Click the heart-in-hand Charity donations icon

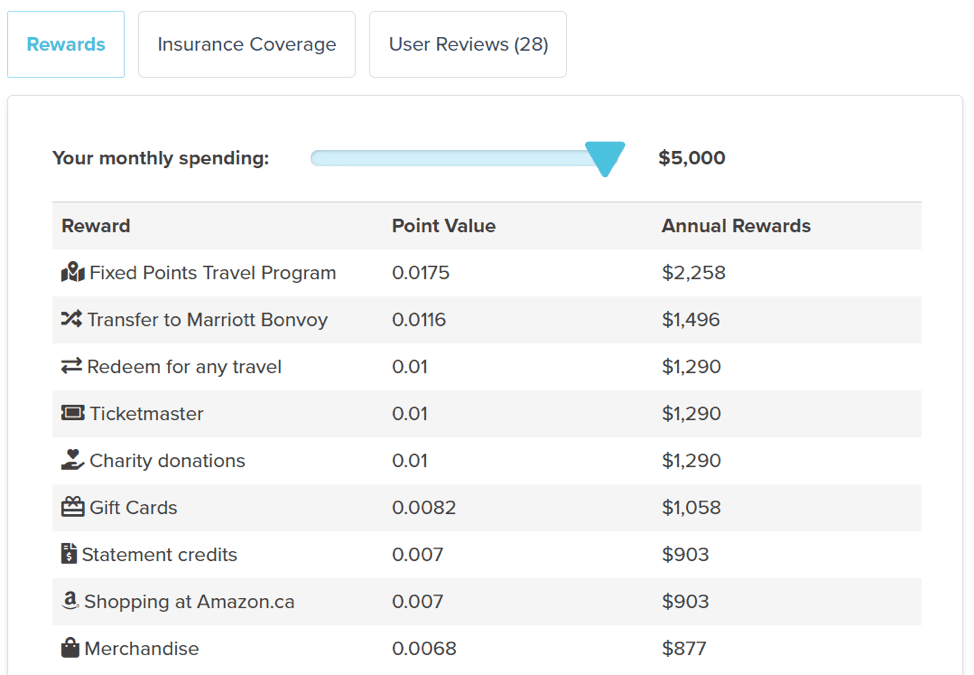[x=73, y=460]
